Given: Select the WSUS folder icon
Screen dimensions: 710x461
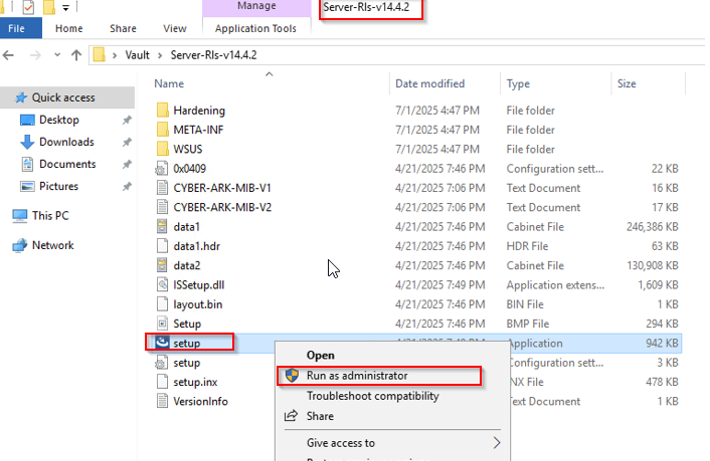Looking at the screenshot, I should pyautogui.click(x=162, y=149).
